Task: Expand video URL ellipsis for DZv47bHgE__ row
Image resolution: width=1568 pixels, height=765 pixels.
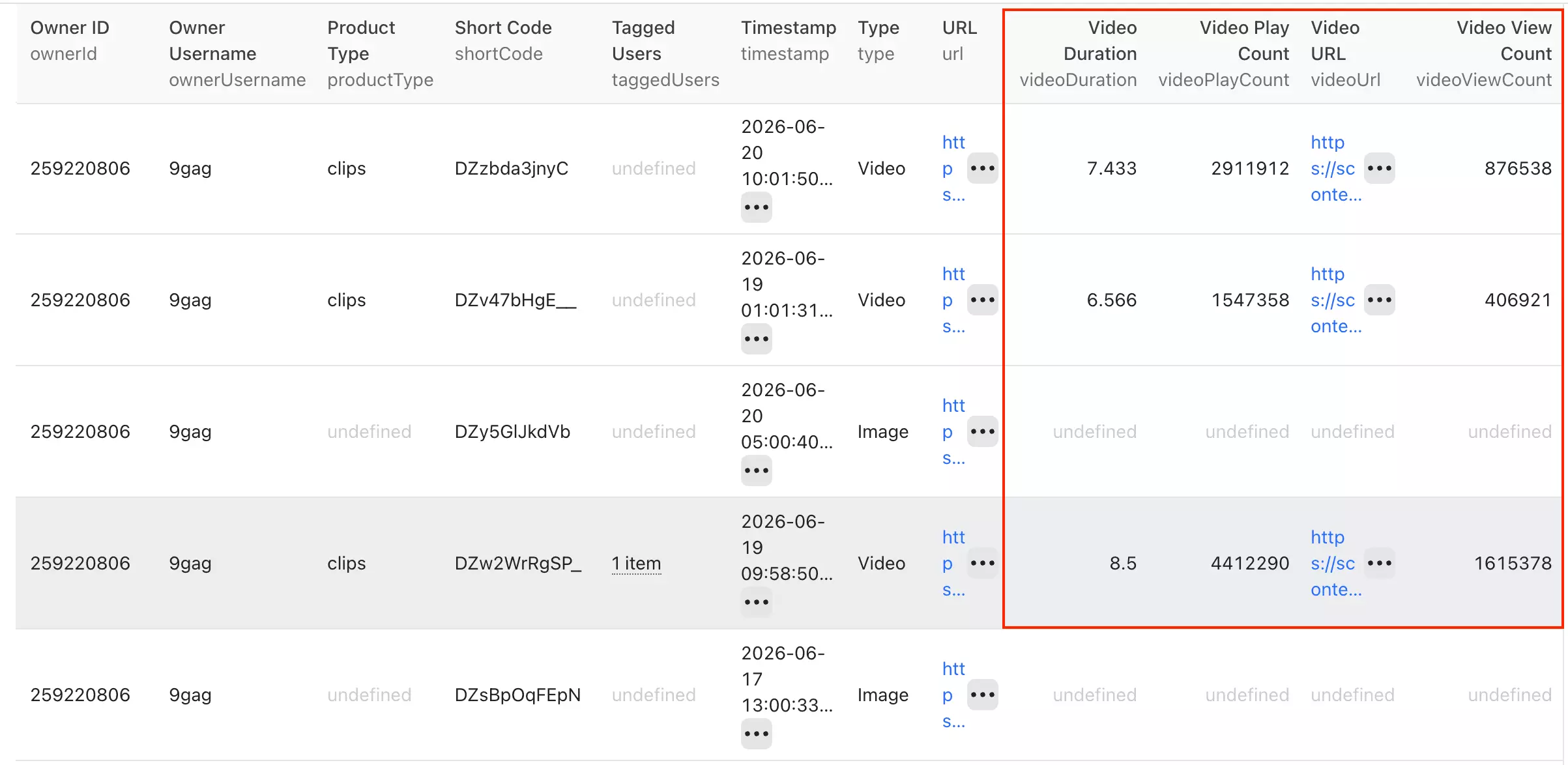Action: click(1379, 300)
